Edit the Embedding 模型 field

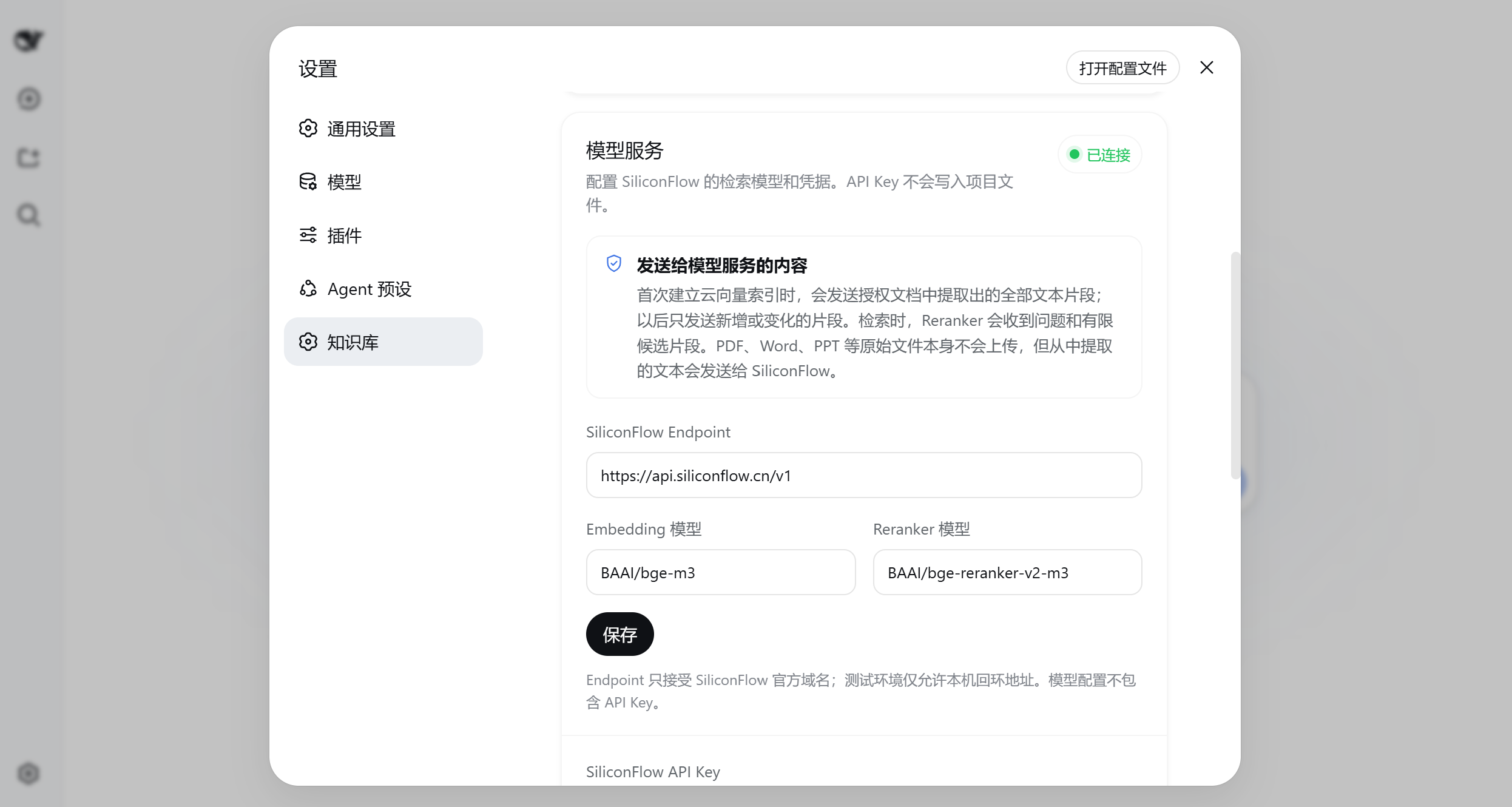coord(721,572)
